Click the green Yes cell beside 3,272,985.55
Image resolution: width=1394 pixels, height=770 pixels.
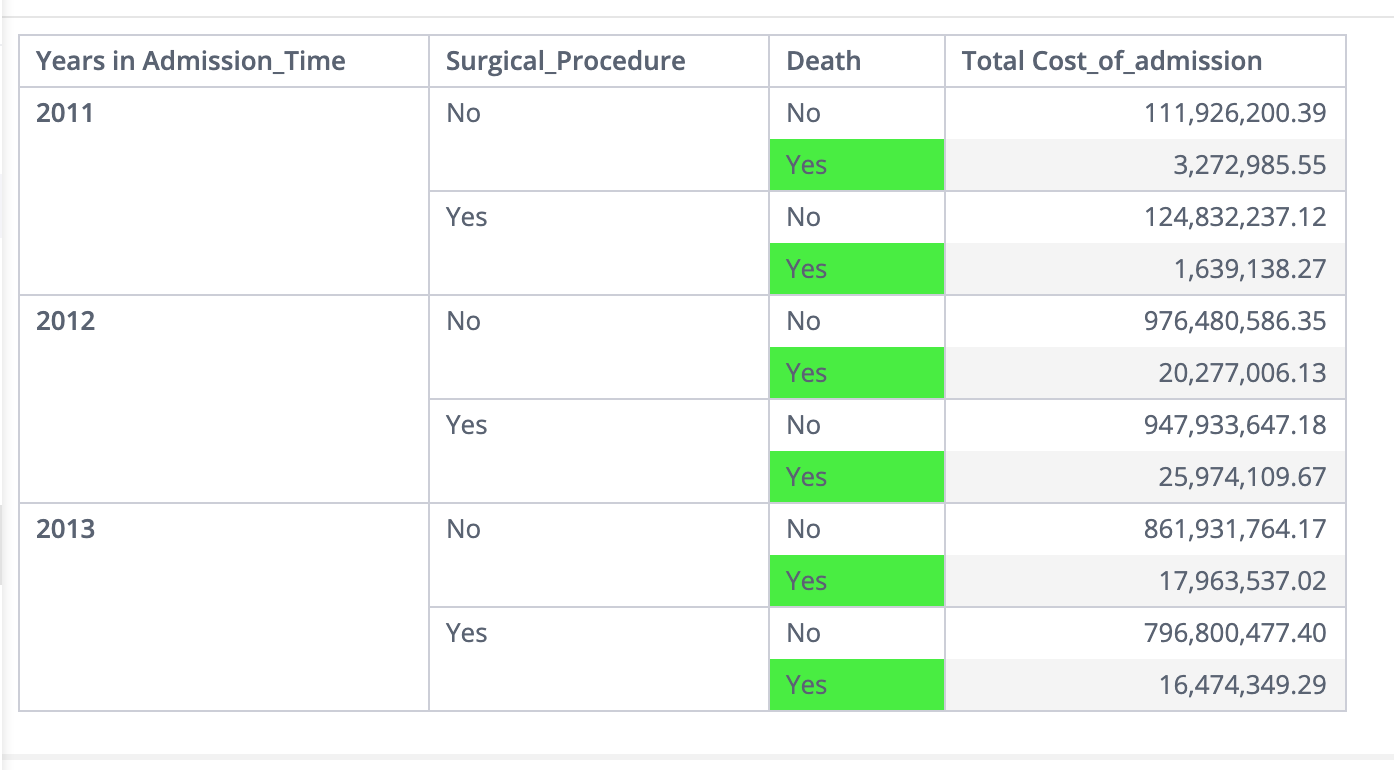[856, 165]
